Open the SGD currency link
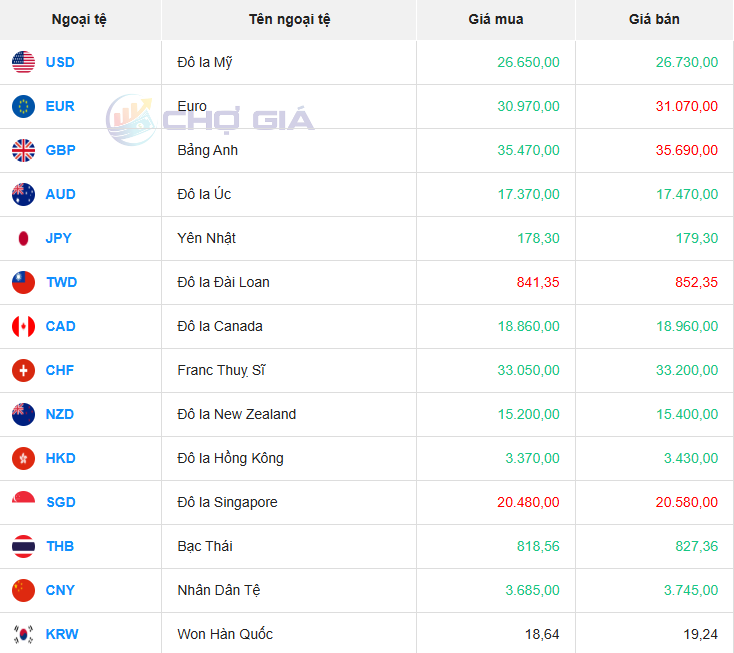Image resolution: width=734 pixels, height=653 pixels. 60,502
